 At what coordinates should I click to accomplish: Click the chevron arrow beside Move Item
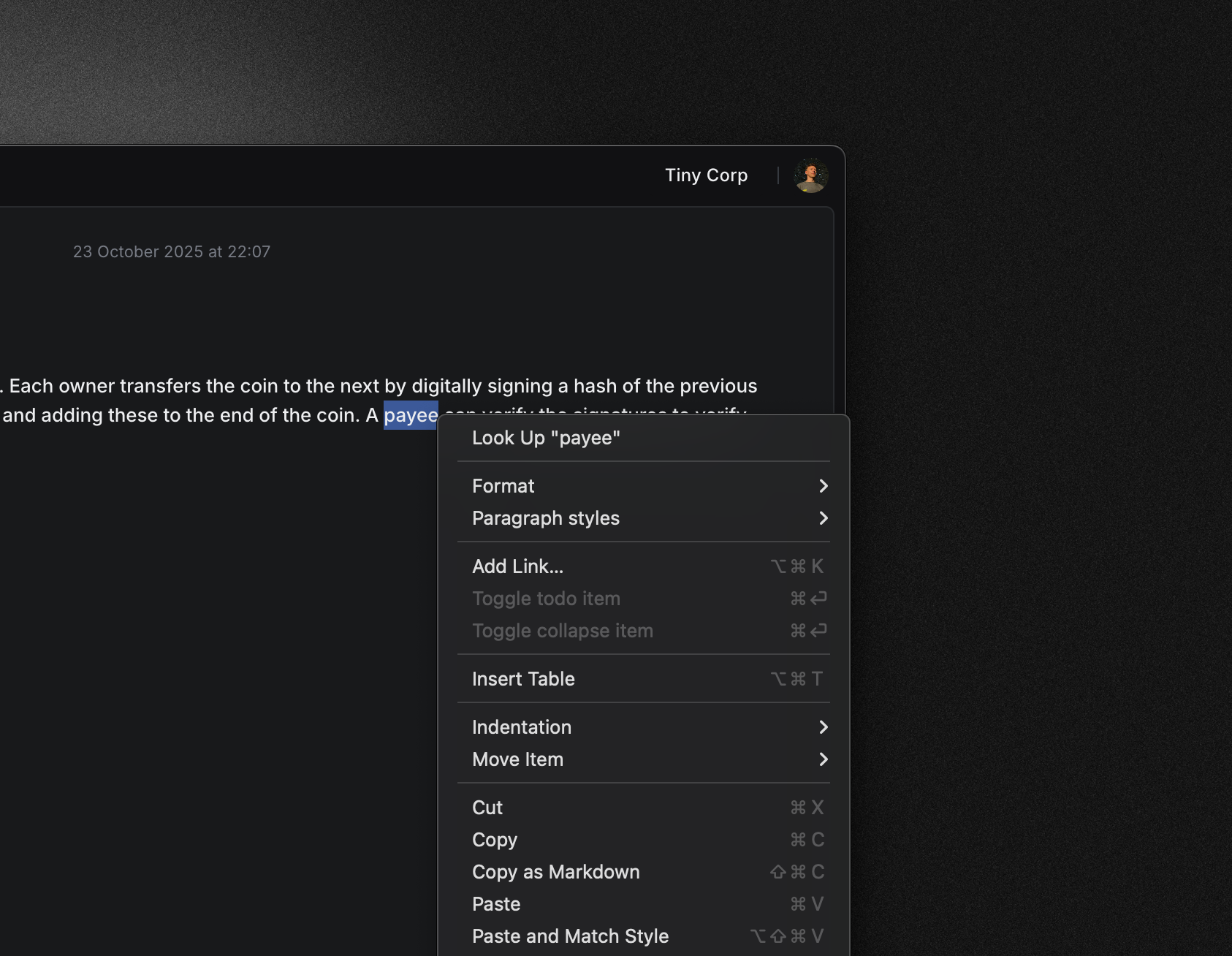click(x=824, y=759)
